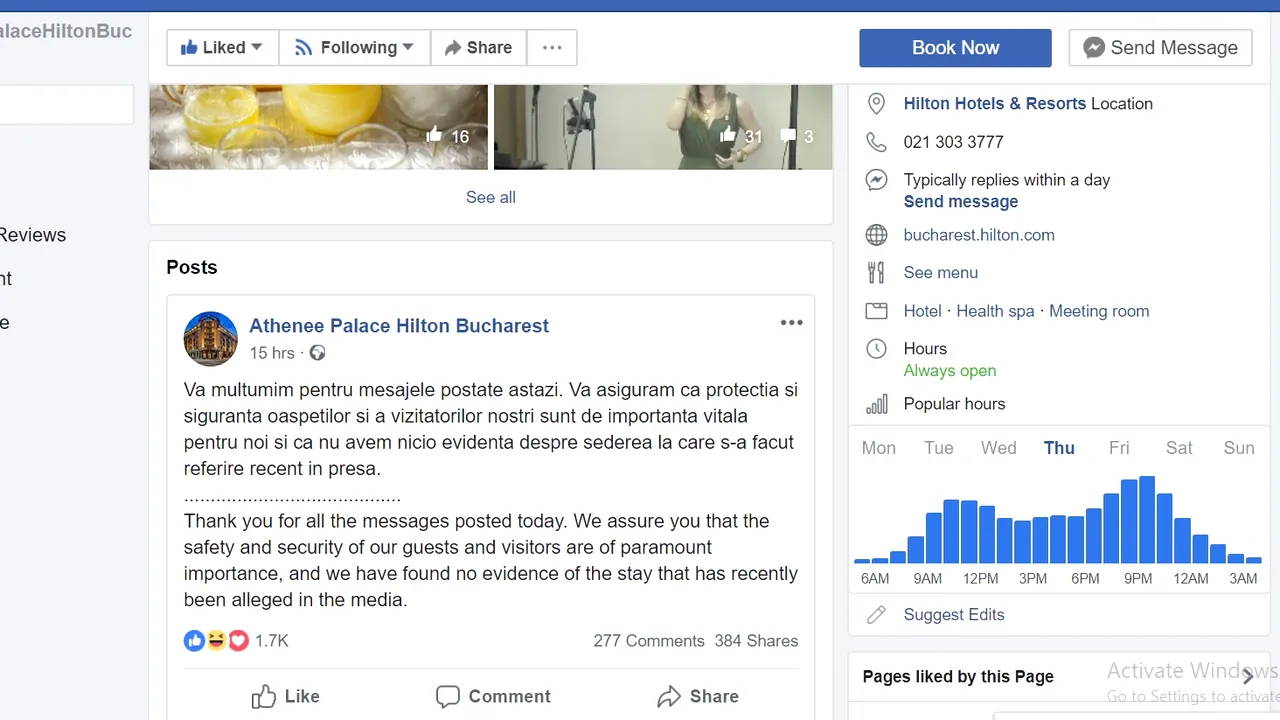The image size is (1280, 720).
Task: Open Athenee Palace Hilton Bucharest post author link
Action: pos(399,326)
